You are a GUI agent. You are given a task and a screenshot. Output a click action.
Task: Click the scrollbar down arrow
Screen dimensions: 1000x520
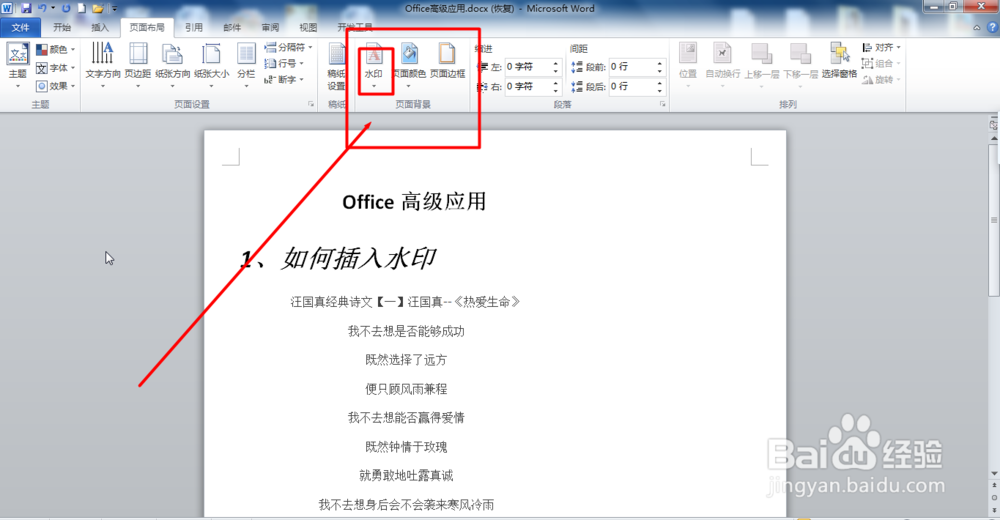coord(994,473)
